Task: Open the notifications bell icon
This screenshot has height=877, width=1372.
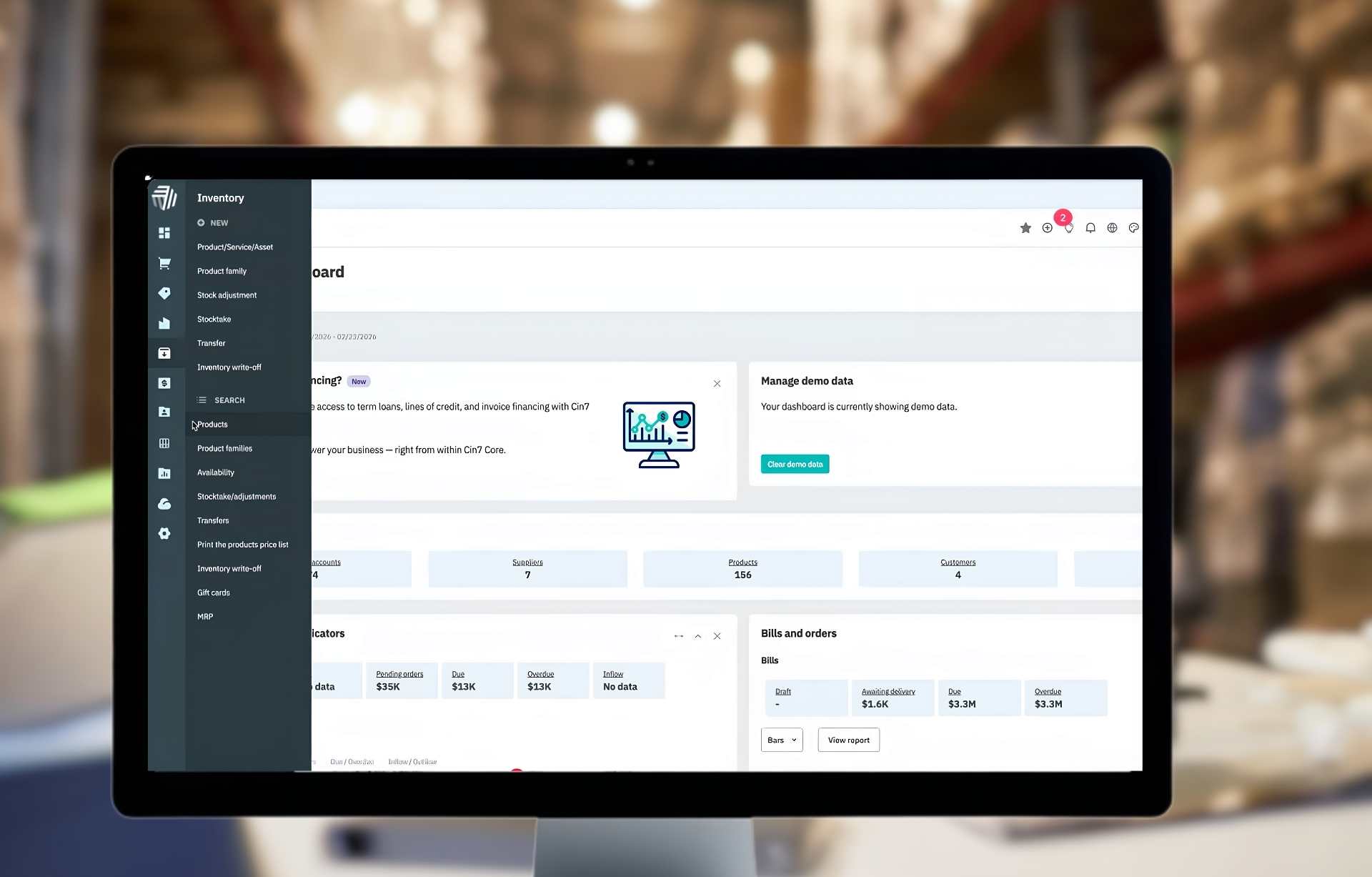Action: [1090, 228]
